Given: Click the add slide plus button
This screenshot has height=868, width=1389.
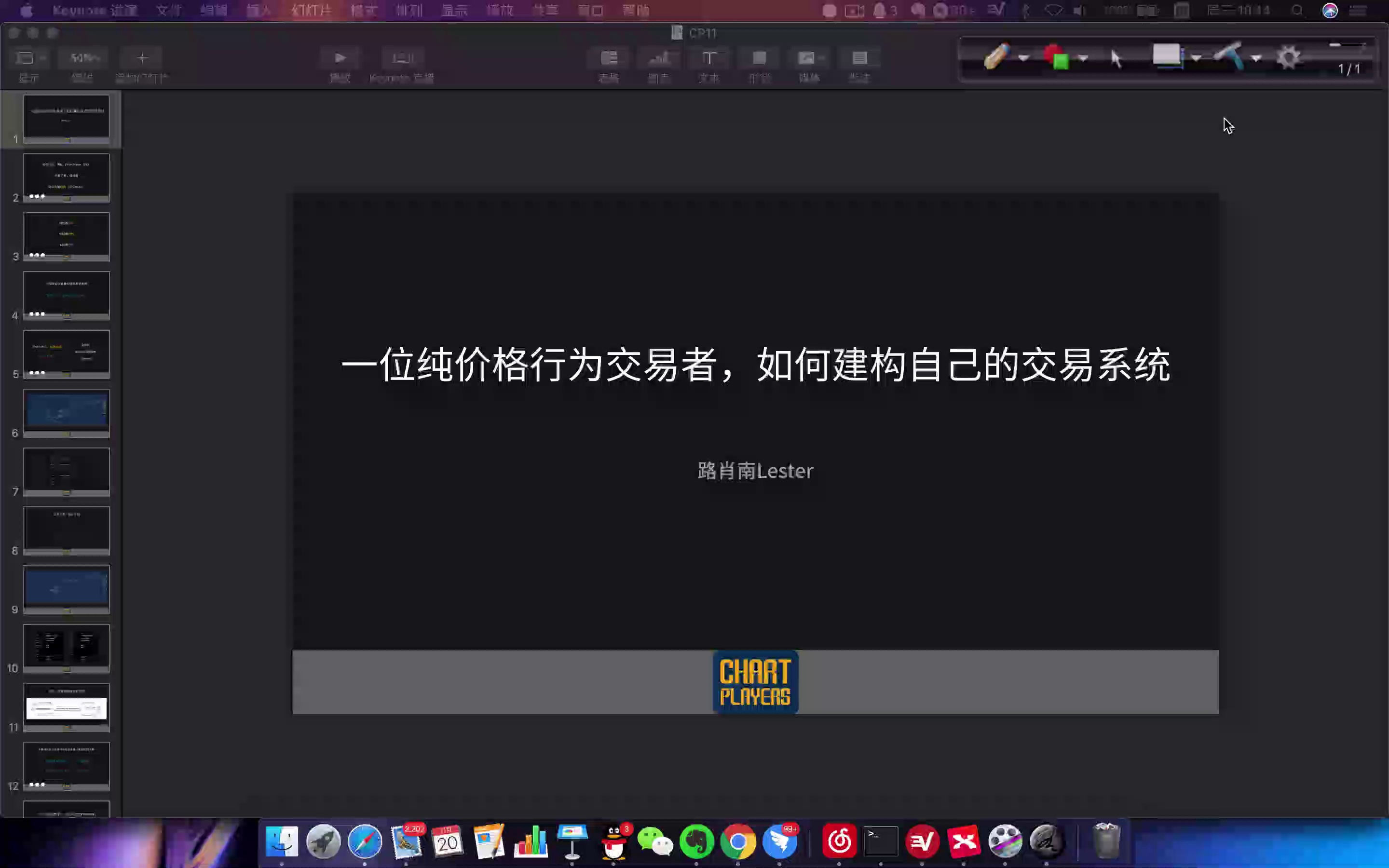Looking at the screenshot, I should coord(142,58).
